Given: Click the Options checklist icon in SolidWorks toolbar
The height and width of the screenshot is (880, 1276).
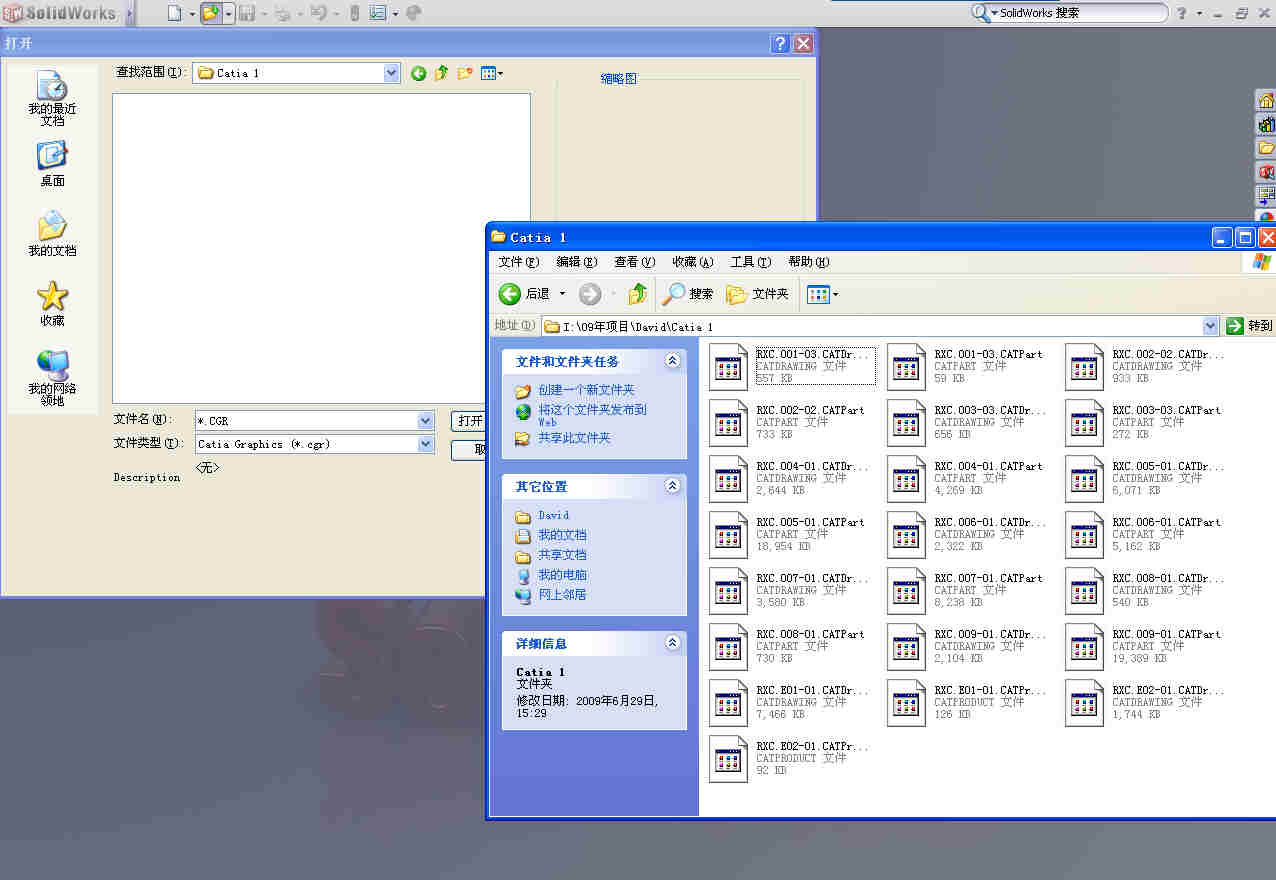Looking at the screenshot, I should click(378, 13).
